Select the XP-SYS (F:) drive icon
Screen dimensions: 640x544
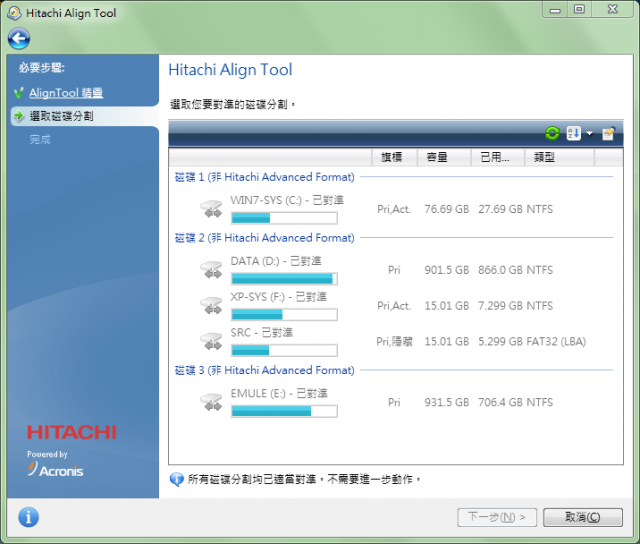pyautogui.click(x=211, y=305)
